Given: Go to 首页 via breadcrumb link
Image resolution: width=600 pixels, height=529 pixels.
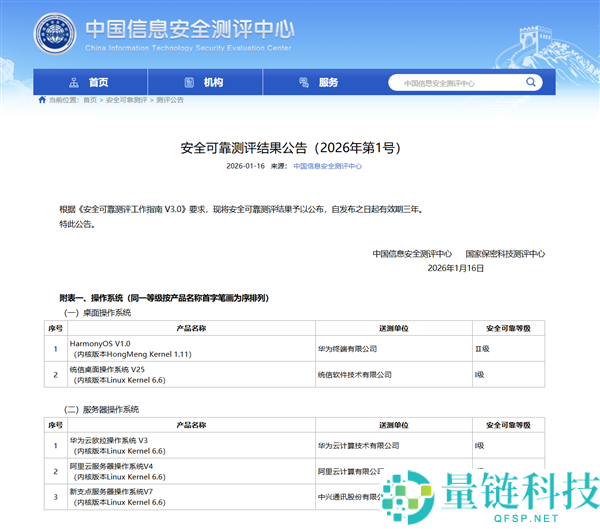Looking at the screenshot, I should pos(90,100).
